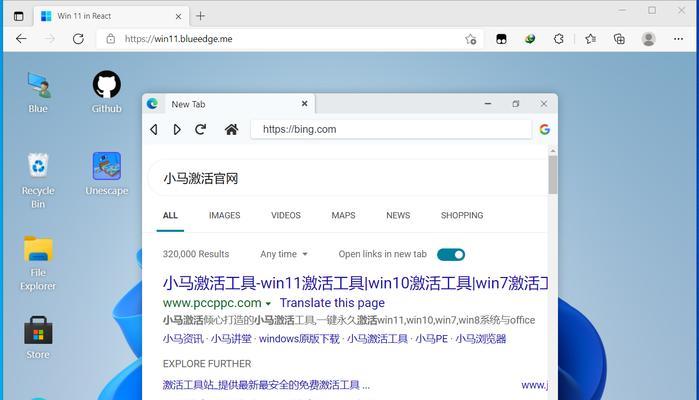
Task: Select the ALL search tab
Action: pyautogui.click(x=170, y=215)
